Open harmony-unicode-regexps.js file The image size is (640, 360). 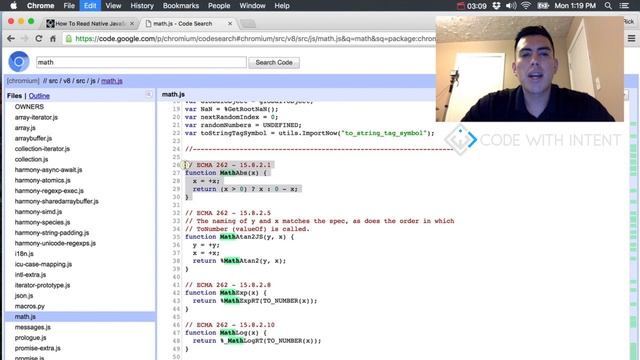55,243
